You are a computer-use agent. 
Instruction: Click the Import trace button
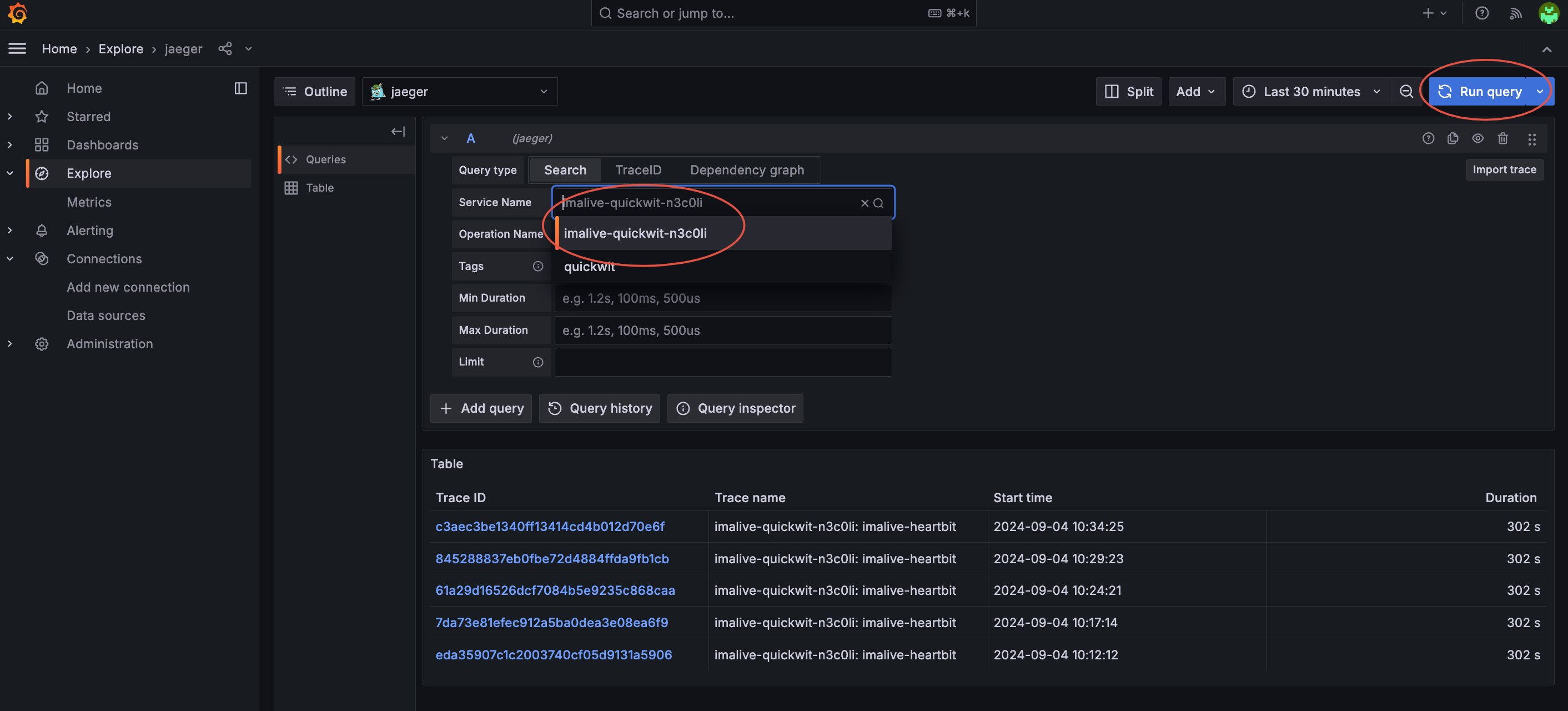(x=1504, y=170)
